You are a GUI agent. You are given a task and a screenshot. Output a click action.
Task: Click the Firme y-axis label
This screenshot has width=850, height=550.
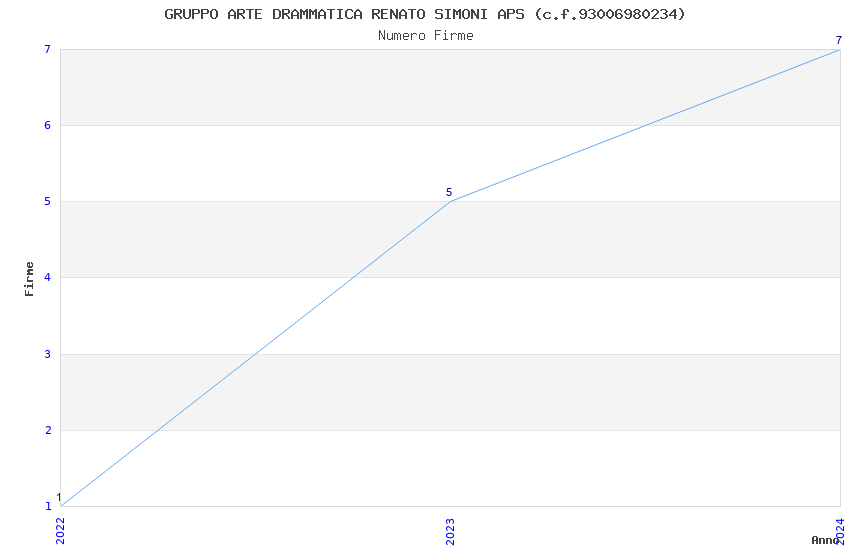[x=29, y=279]
